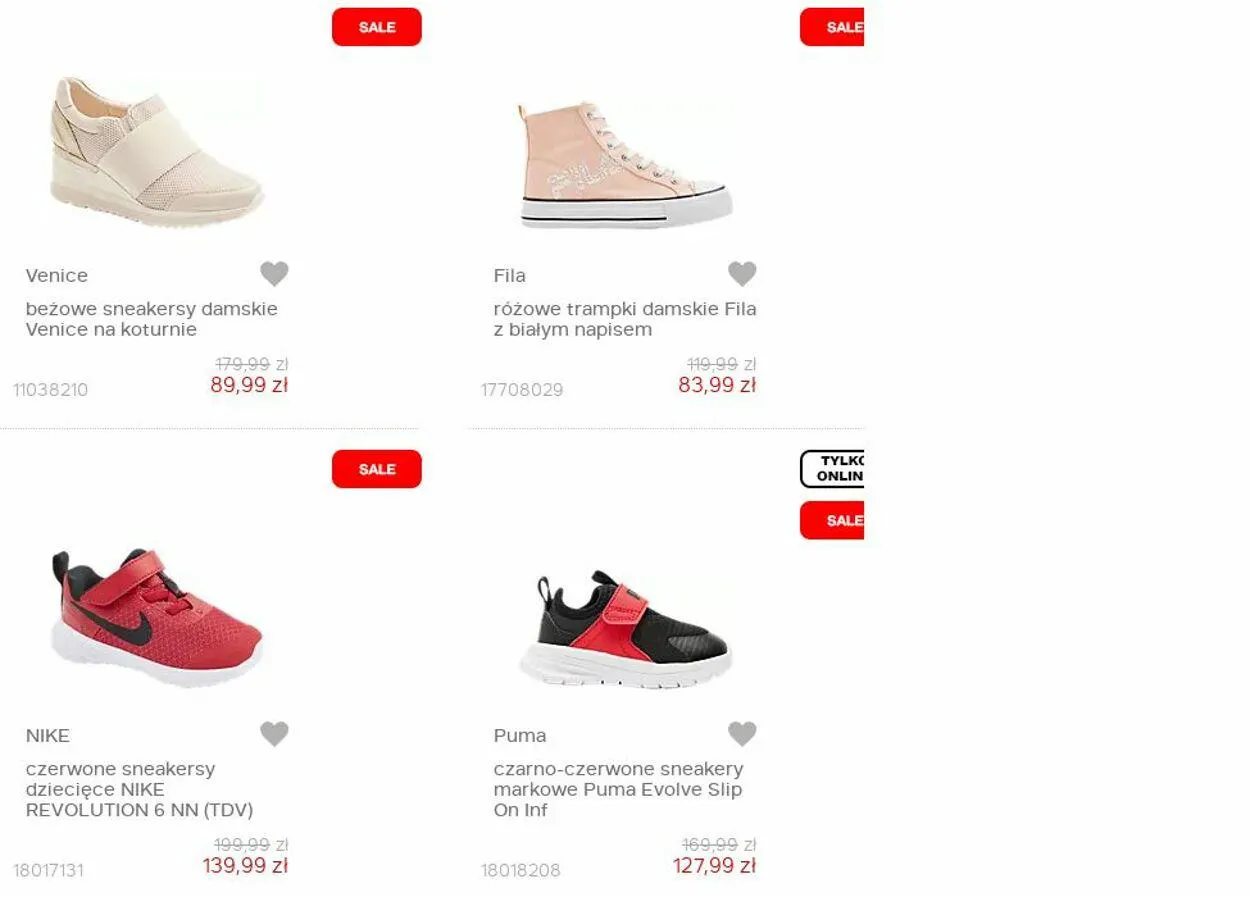Viewport: 1250px width, 897px height.
Task: Click the Tylko Online badge on Puma item
Action: click(832, 469)
